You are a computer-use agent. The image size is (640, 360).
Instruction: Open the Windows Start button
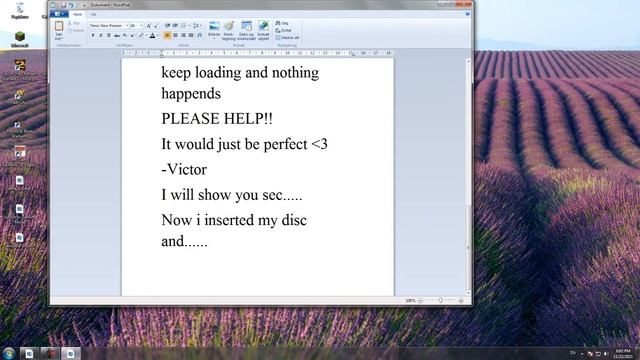pyautogui.click(x=9, y=353)
